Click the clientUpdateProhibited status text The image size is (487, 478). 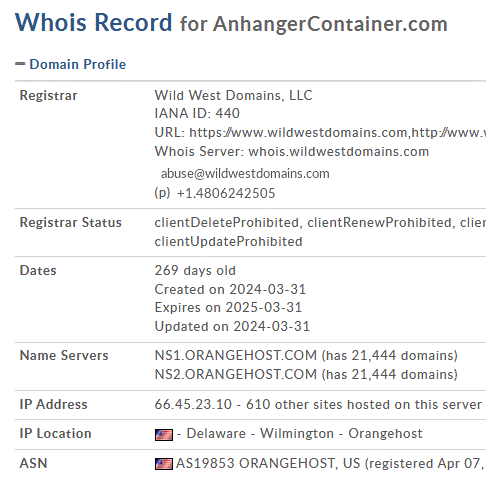click(228, 242)
